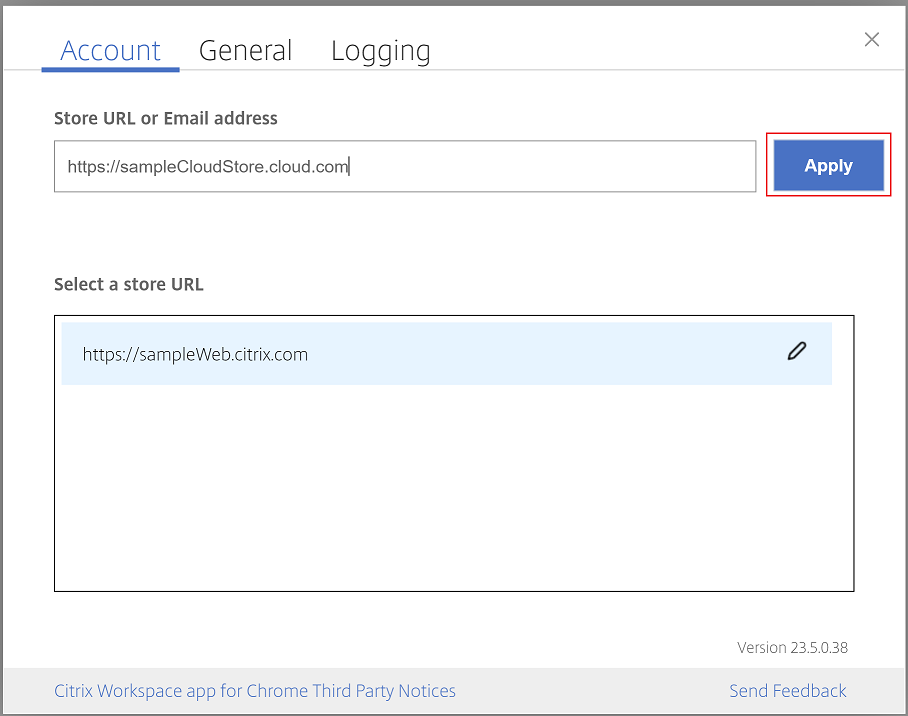
Task: Go to the Logging tab
Action: 380,51
